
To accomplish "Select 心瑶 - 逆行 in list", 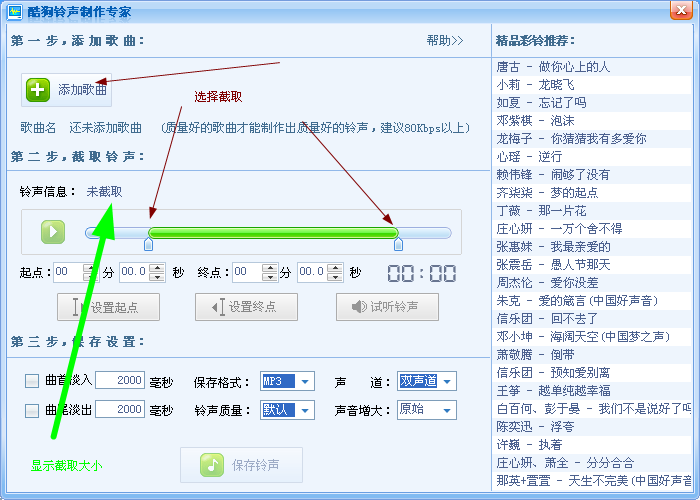I will [592, 157].
